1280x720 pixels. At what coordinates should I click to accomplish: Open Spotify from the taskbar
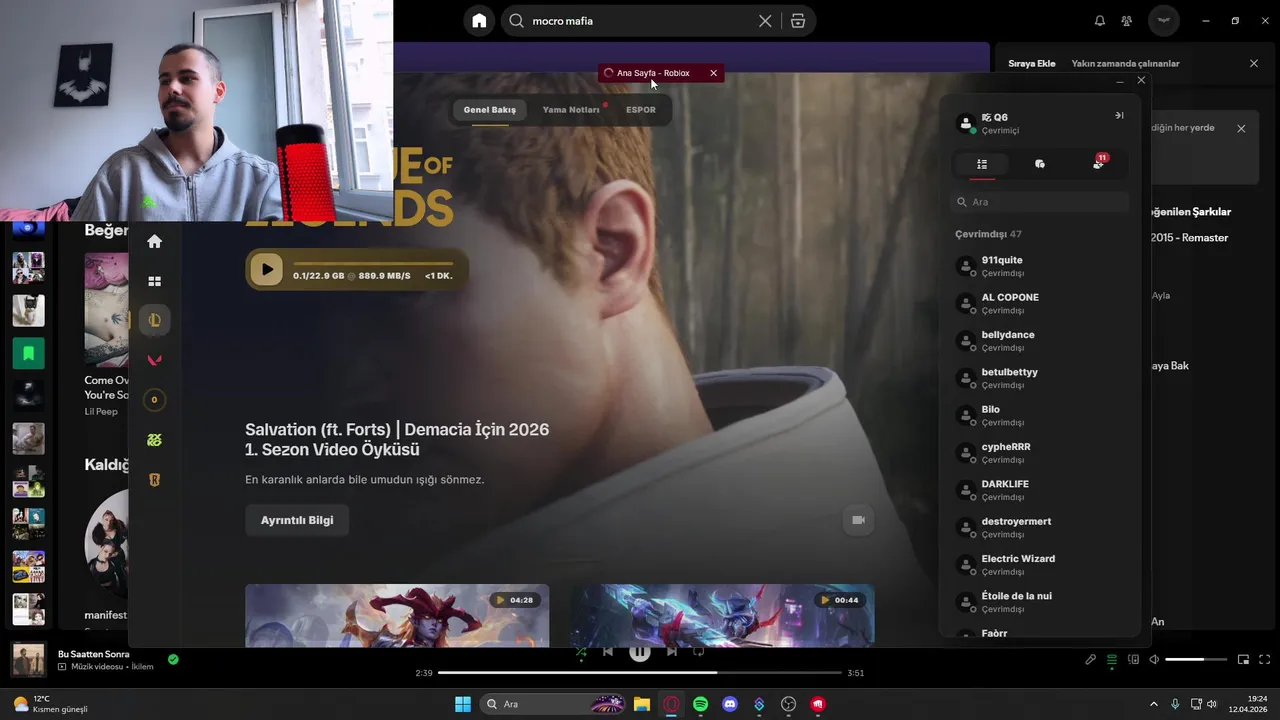click(700, 704)
